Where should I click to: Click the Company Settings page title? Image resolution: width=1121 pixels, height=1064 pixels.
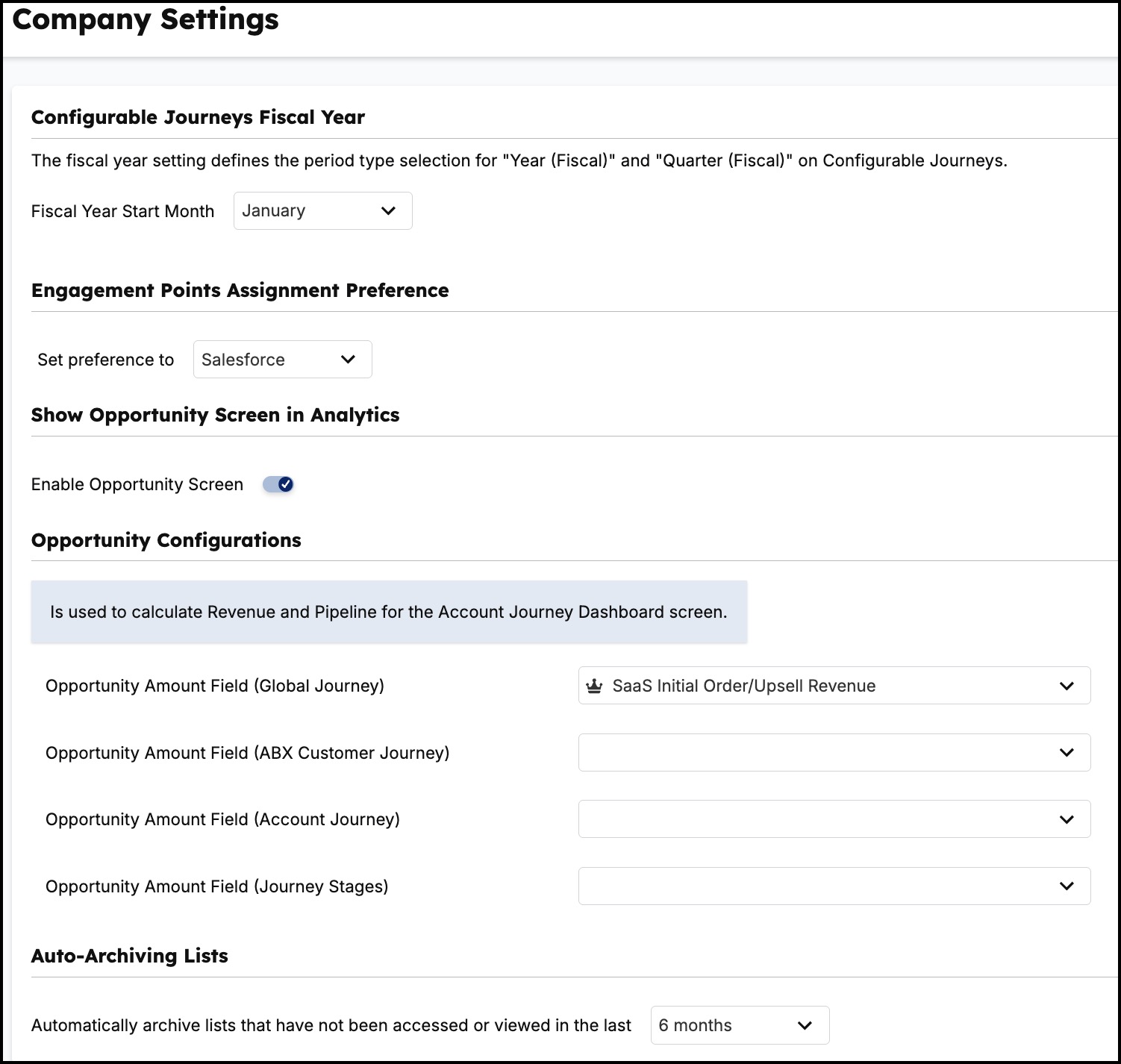tap(146, 20)
